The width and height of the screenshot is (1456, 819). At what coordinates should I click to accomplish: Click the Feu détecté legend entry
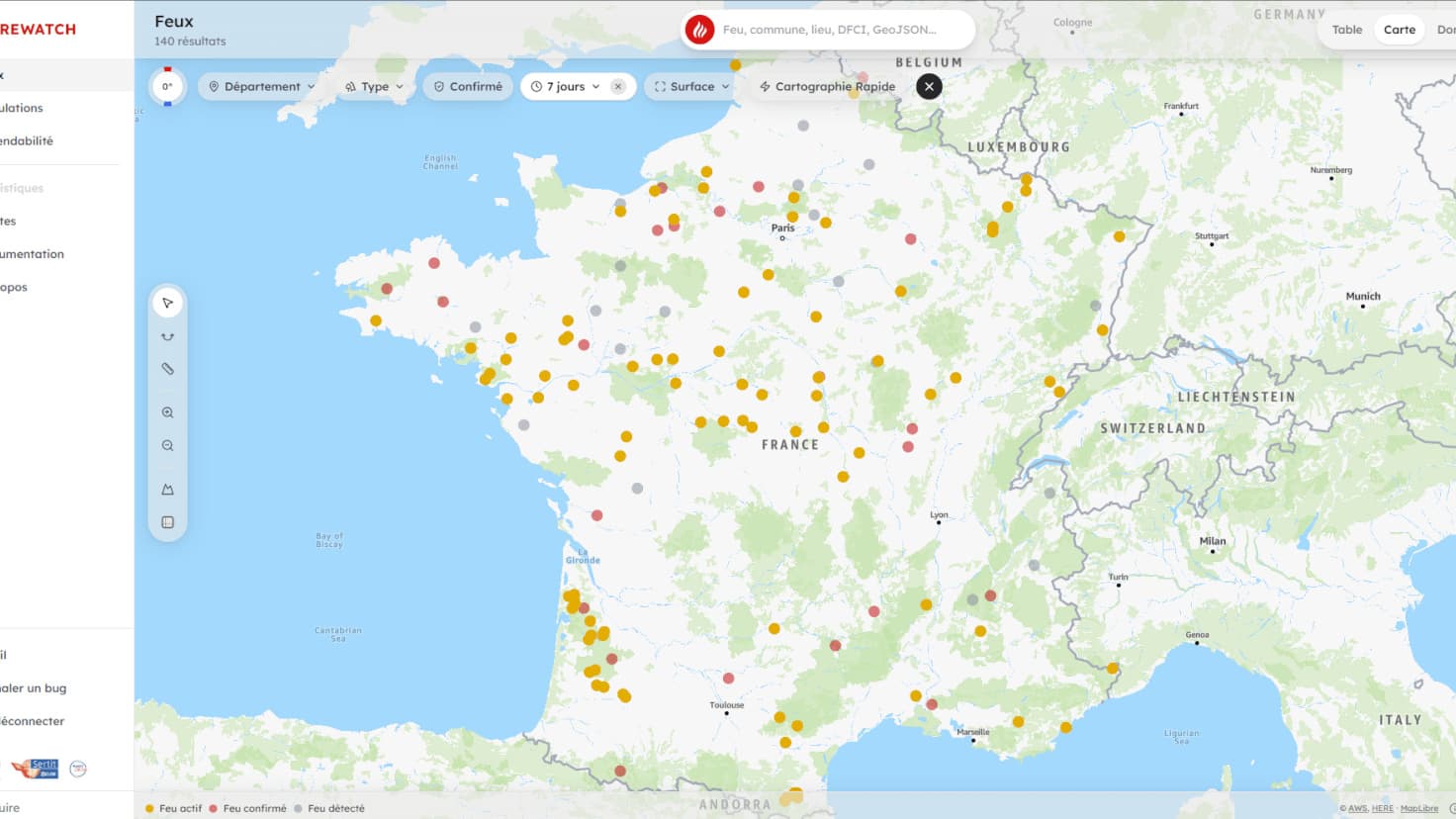[x=329, y=808]
